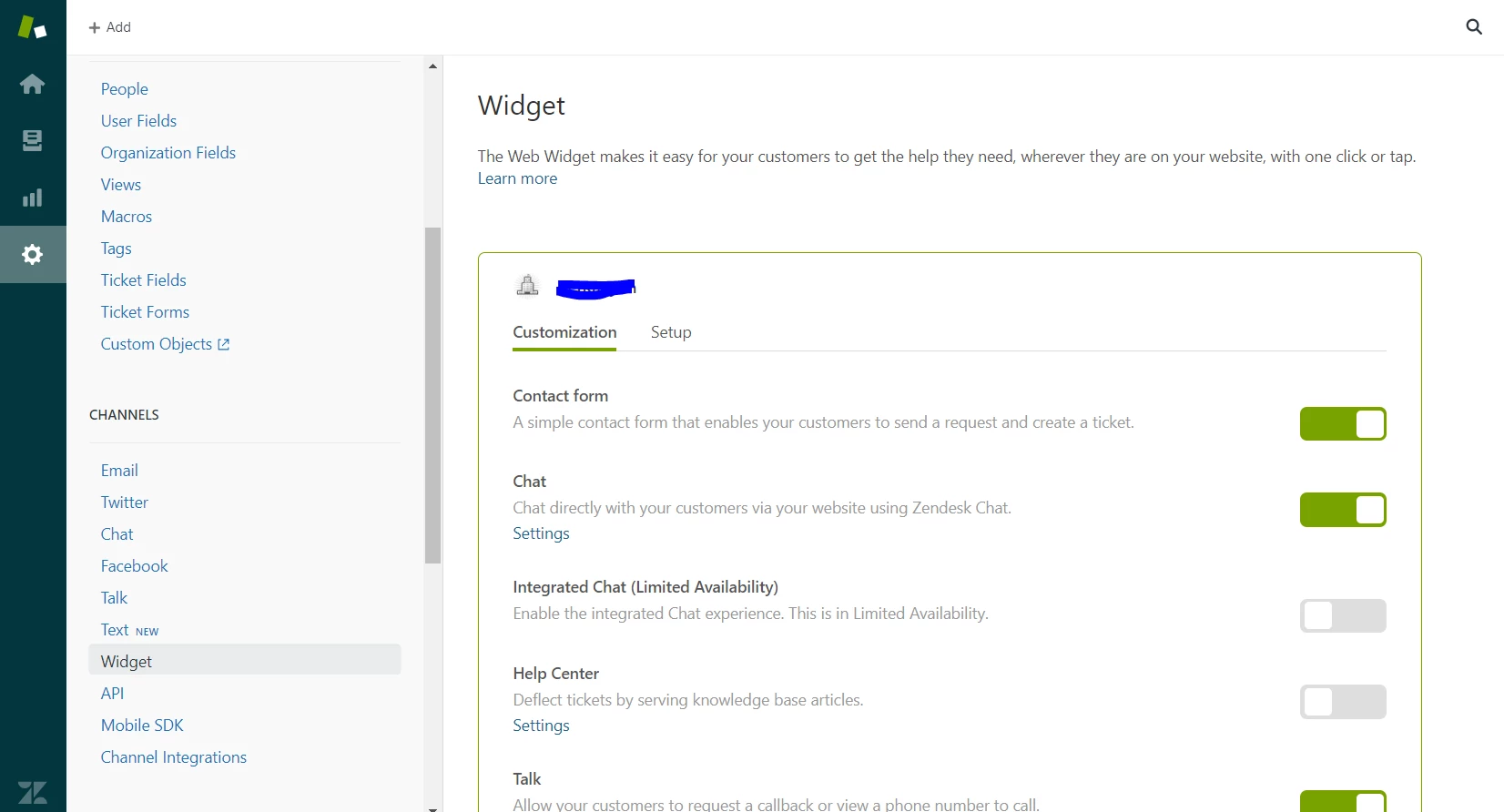Turn off the Chat toggle
1504x812 pixels.
[x=1343, y=510]
